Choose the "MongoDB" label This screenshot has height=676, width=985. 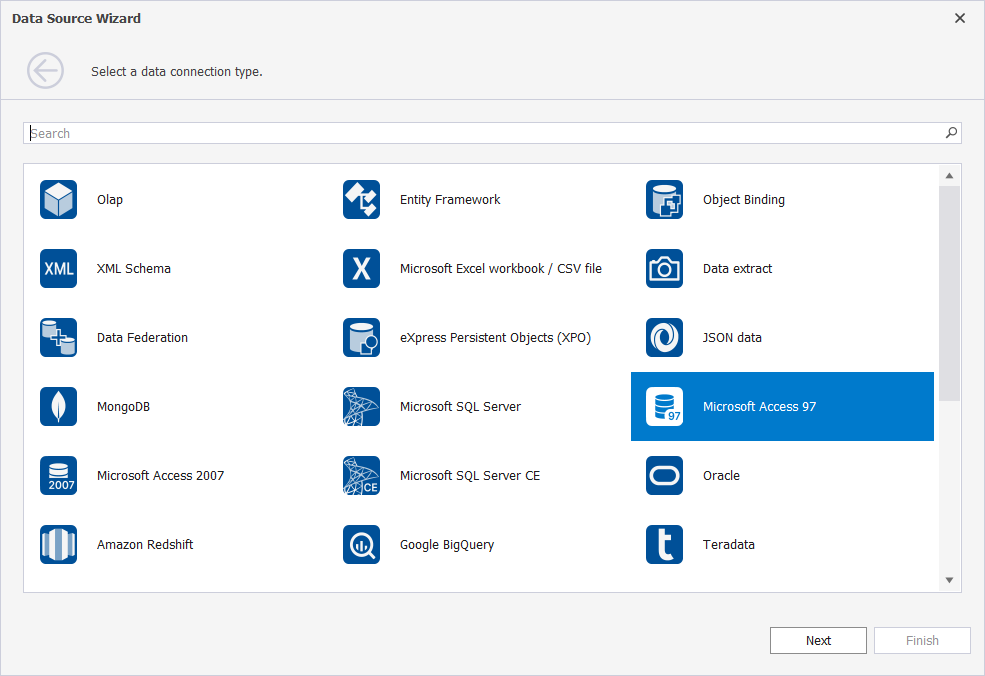click(x=123, y=406)
